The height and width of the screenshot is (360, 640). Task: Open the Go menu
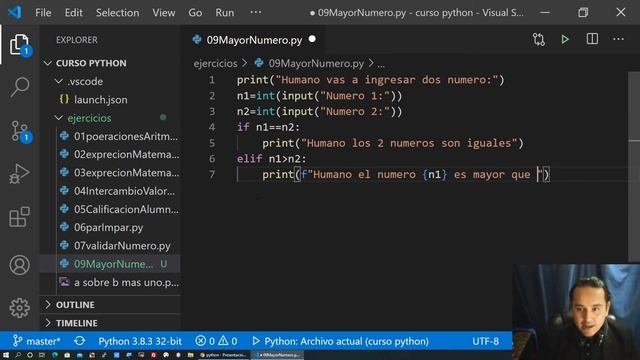[195, 13]
